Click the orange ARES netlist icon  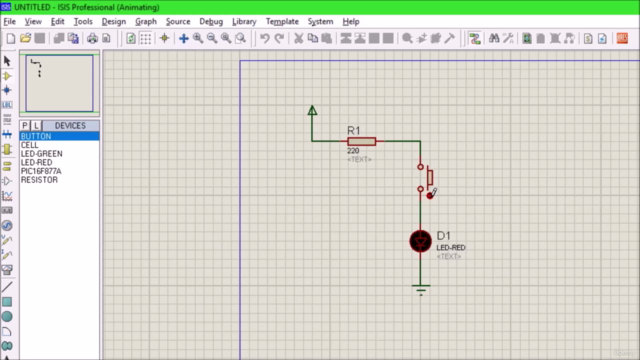click(x=622, y=38)
